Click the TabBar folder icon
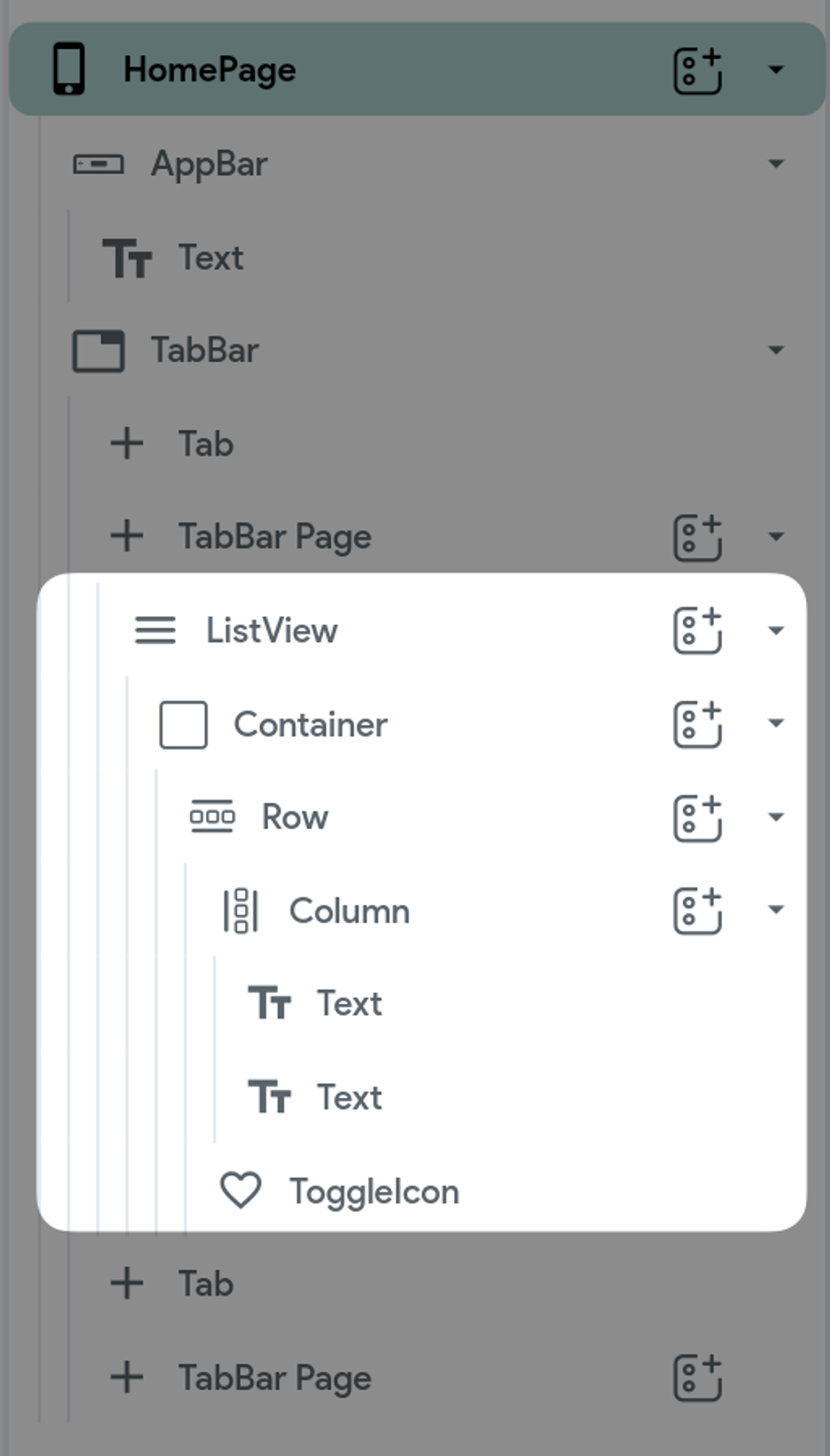 pos(99,350)
